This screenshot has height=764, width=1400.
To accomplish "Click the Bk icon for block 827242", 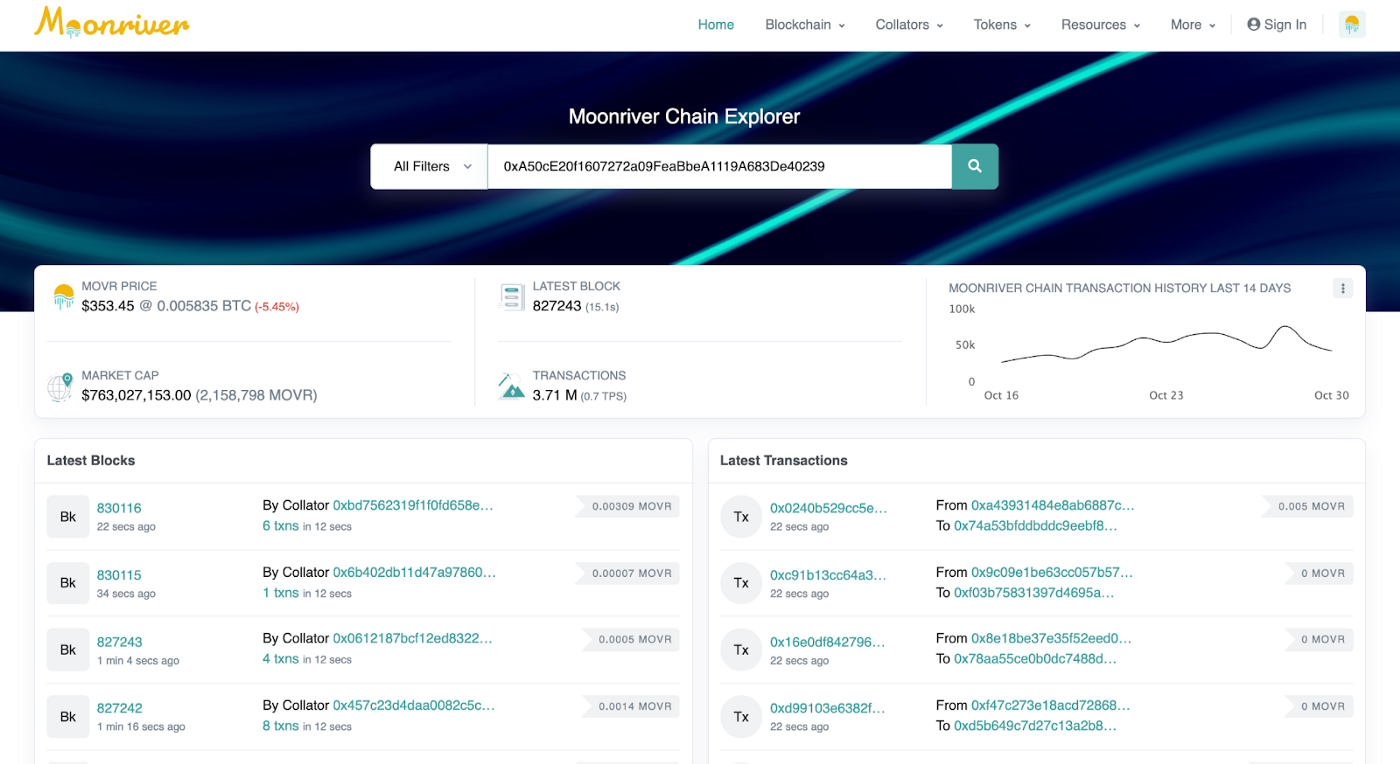I will [x=68, y=716].
